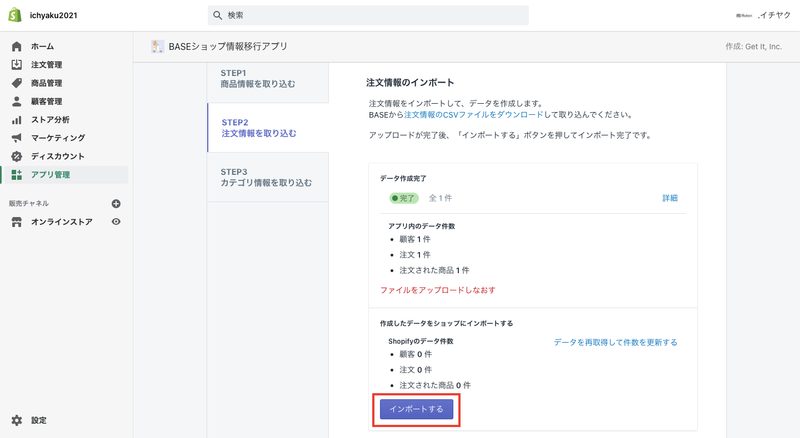Click the Shopify logo icon

tap(15, 15)
